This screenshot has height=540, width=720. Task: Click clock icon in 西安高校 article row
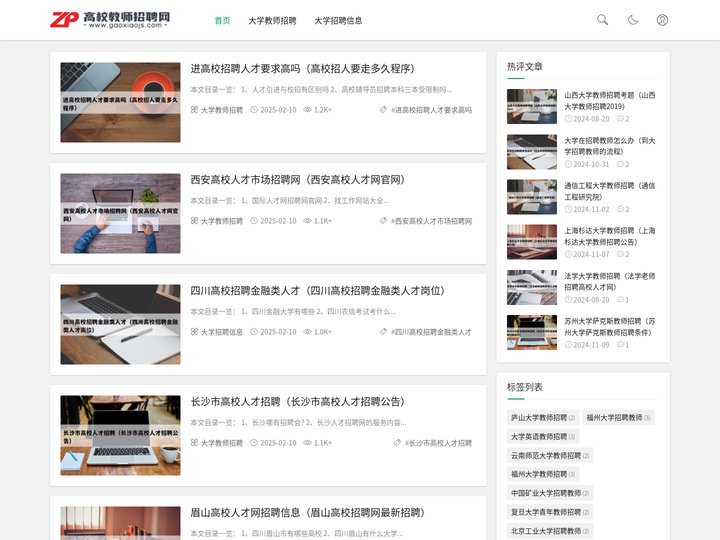click(x=254, y=221)
